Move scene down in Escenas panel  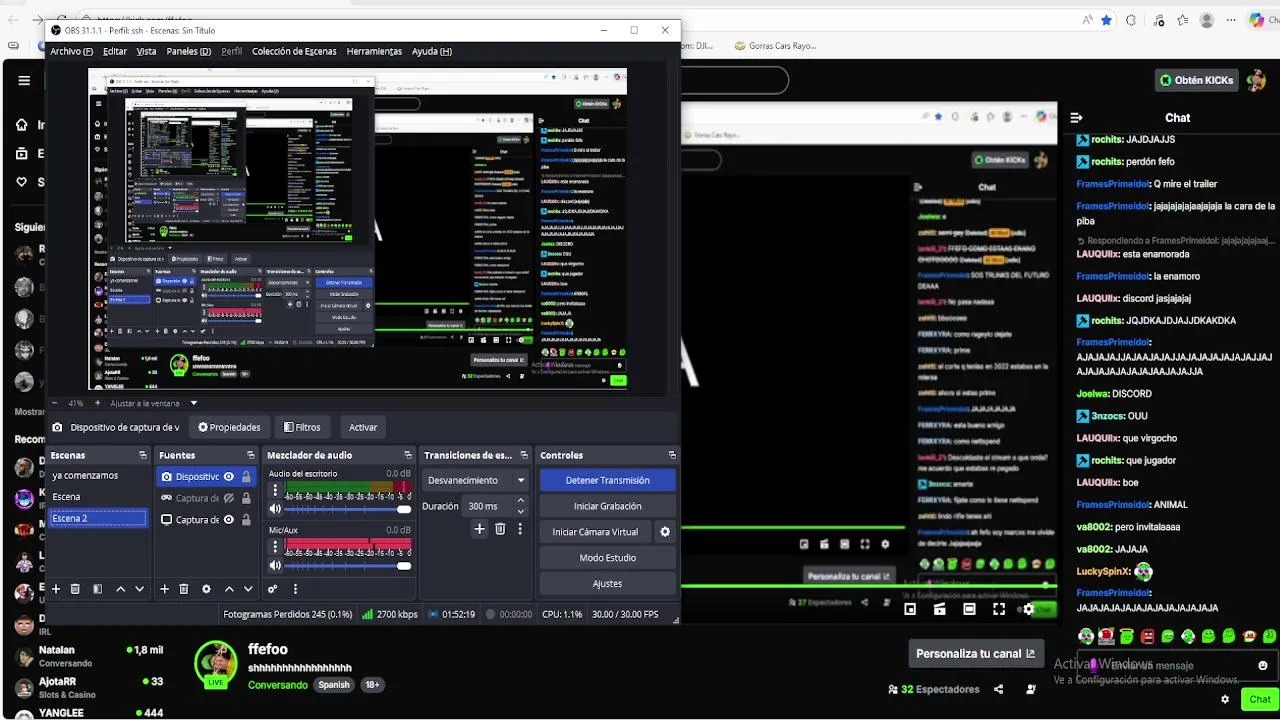139,589
